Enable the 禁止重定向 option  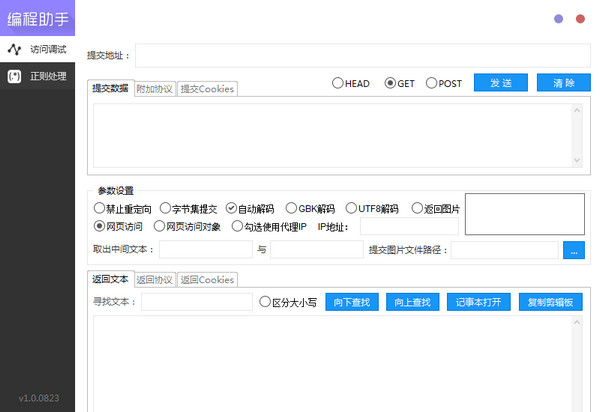[122, 208]
